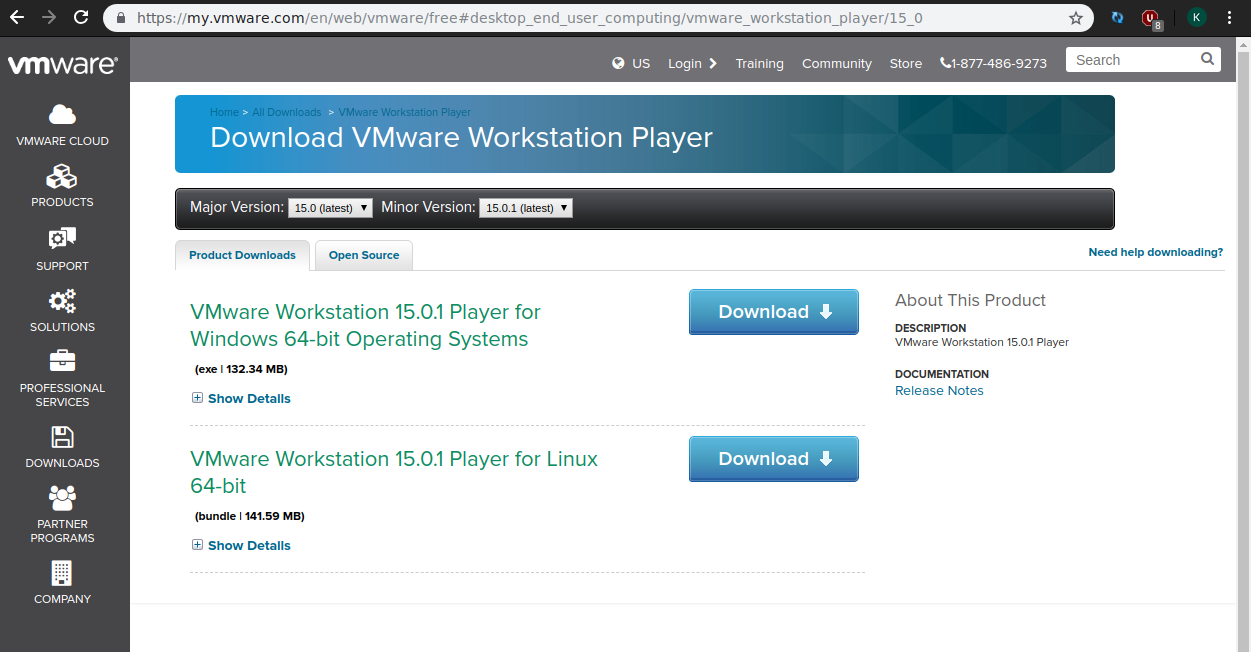Switch to Open Source tab
Screen dimensions: 1251x652
click(x=364, y=255)
